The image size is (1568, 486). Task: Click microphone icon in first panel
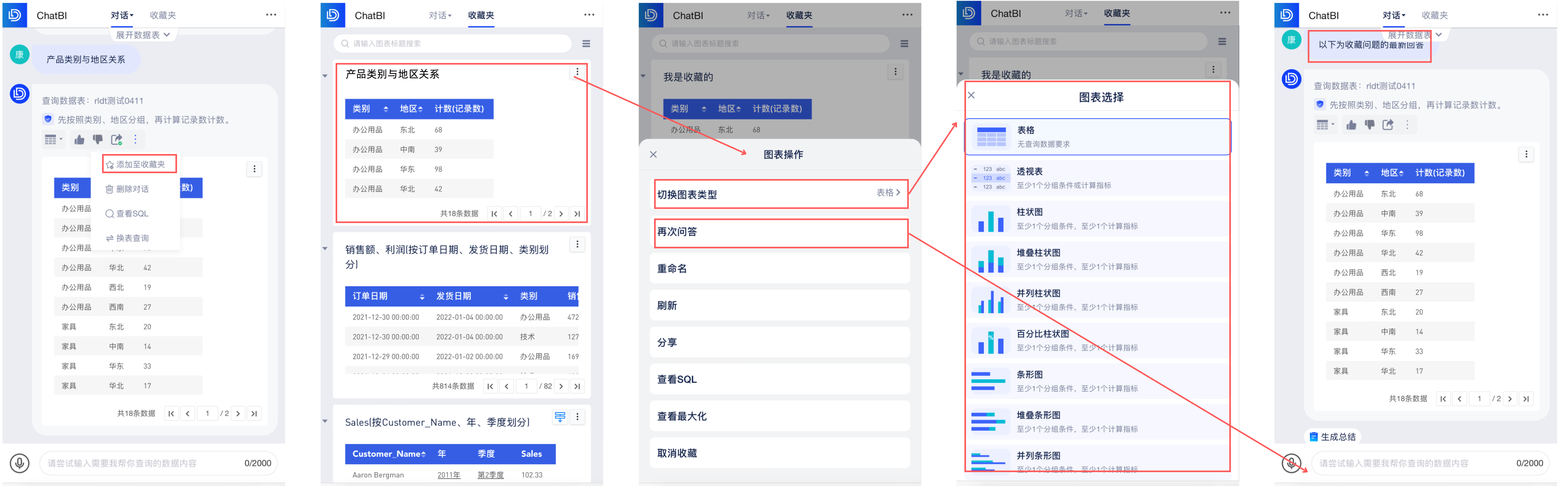pos(19,464)
